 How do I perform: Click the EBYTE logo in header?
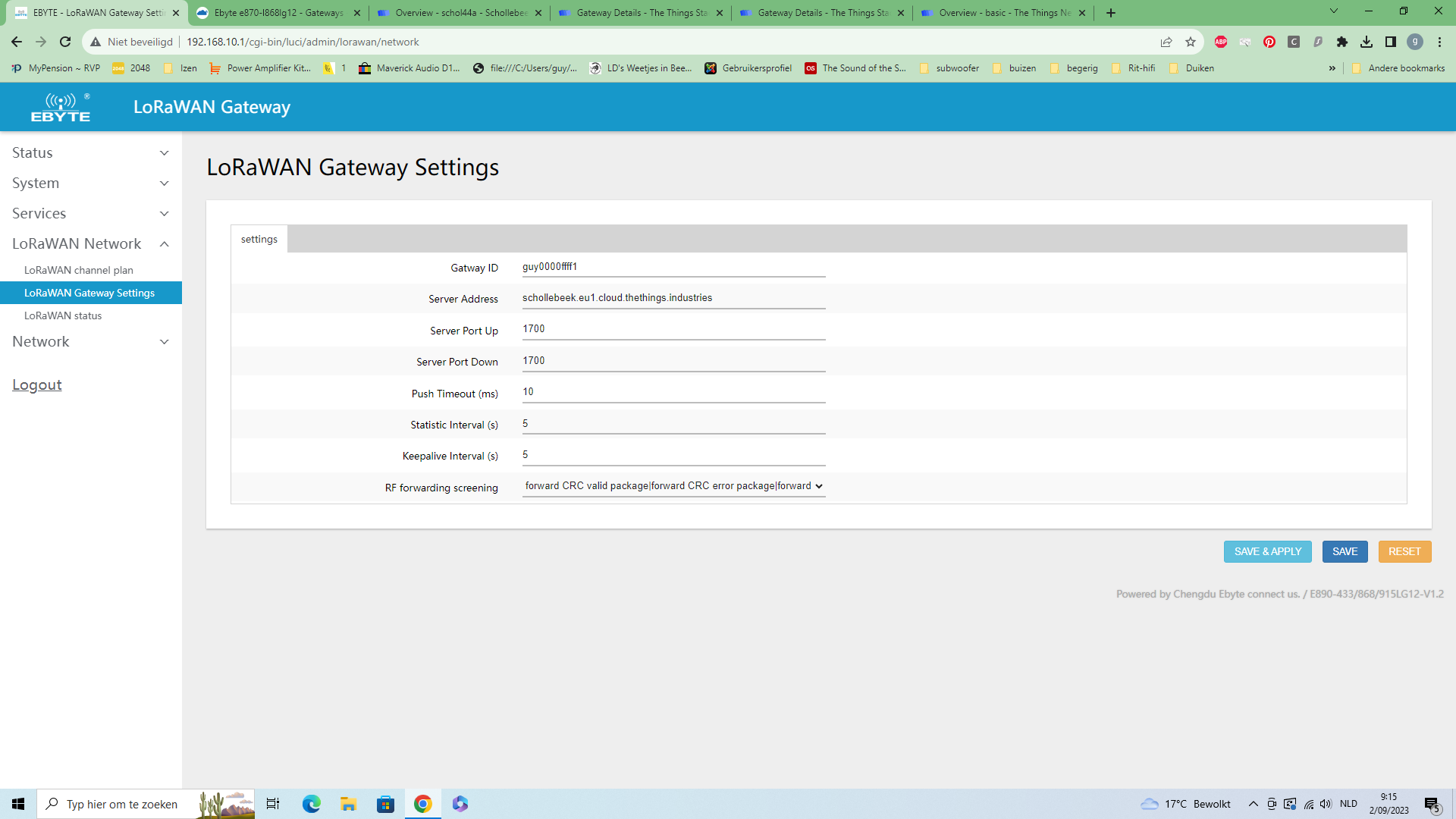coord(60,107)
